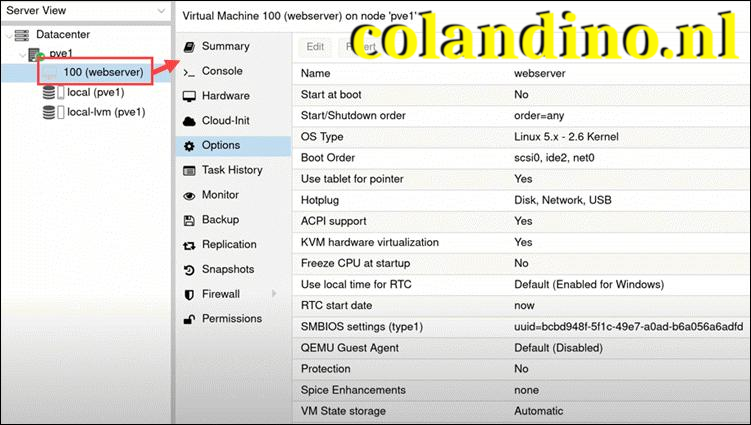This screenshot has width=751, height=425.
Task: Click the 'Default (Disabled)' guest agent value
Action: (x=558, y=348)
